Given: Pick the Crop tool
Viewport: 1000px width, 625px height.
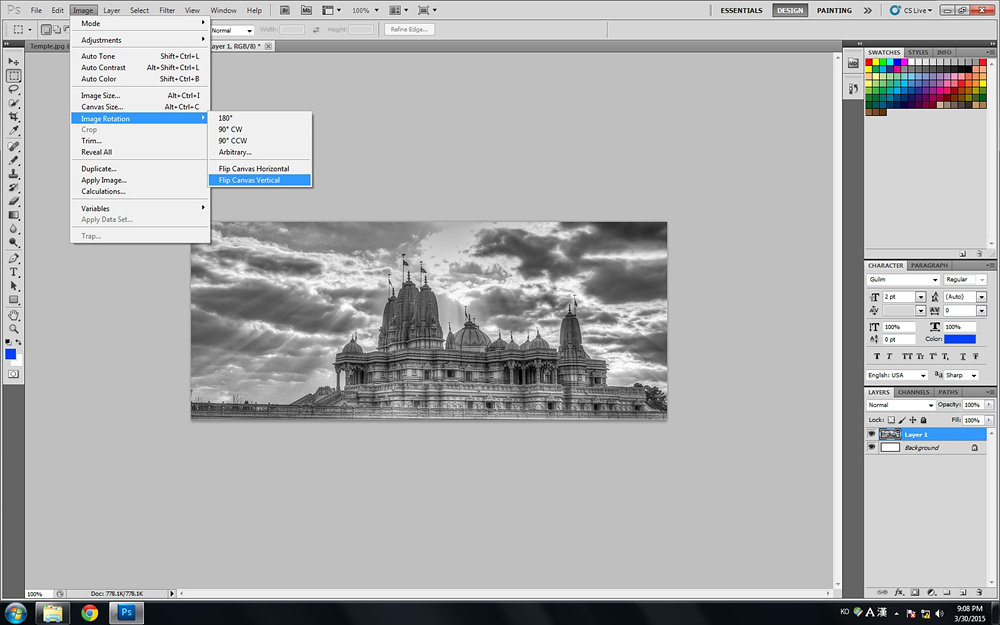Looking at the screenshot, I should point(14,117).
